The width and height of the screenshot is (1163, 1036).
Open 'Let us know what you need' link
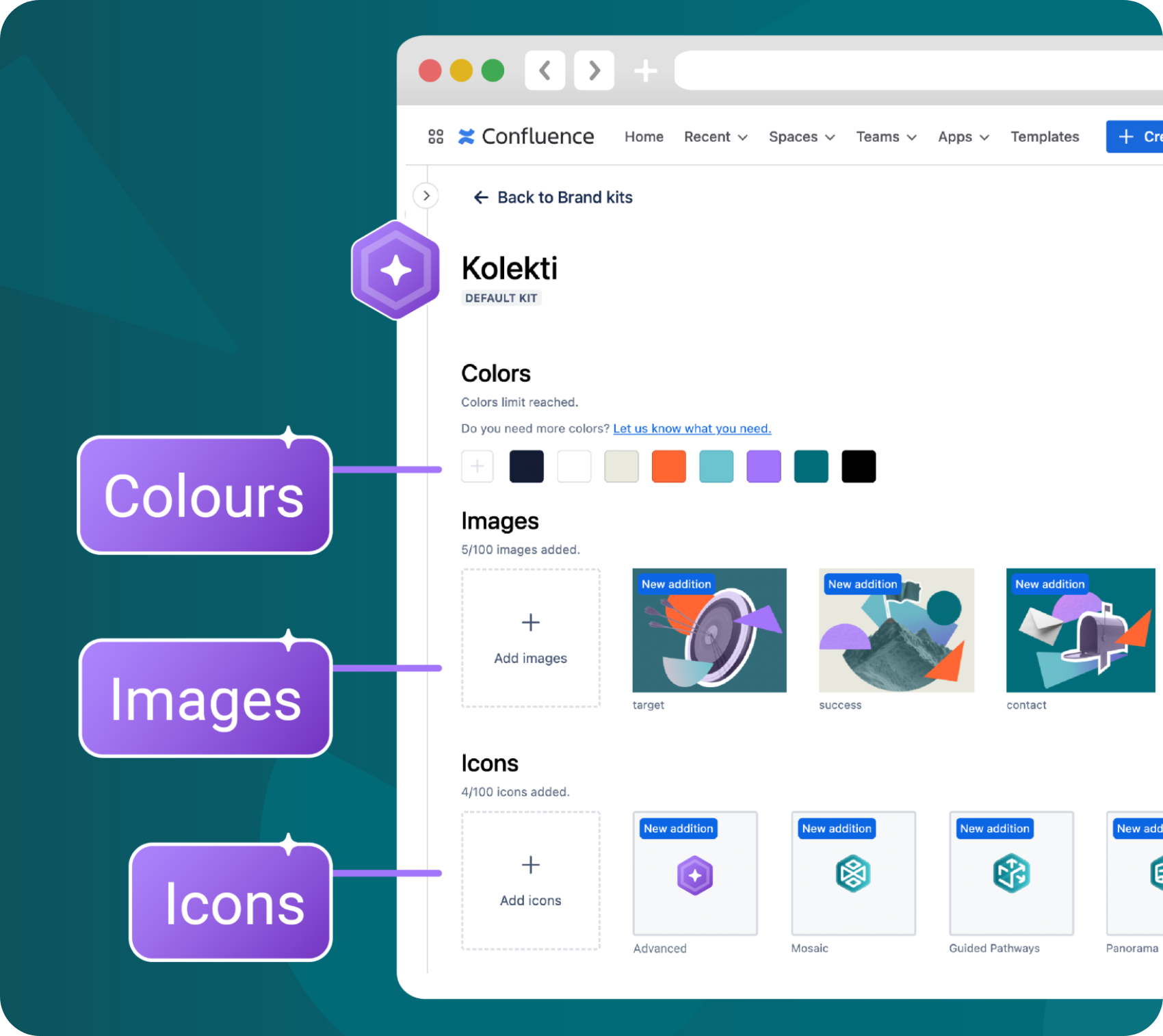692,428
